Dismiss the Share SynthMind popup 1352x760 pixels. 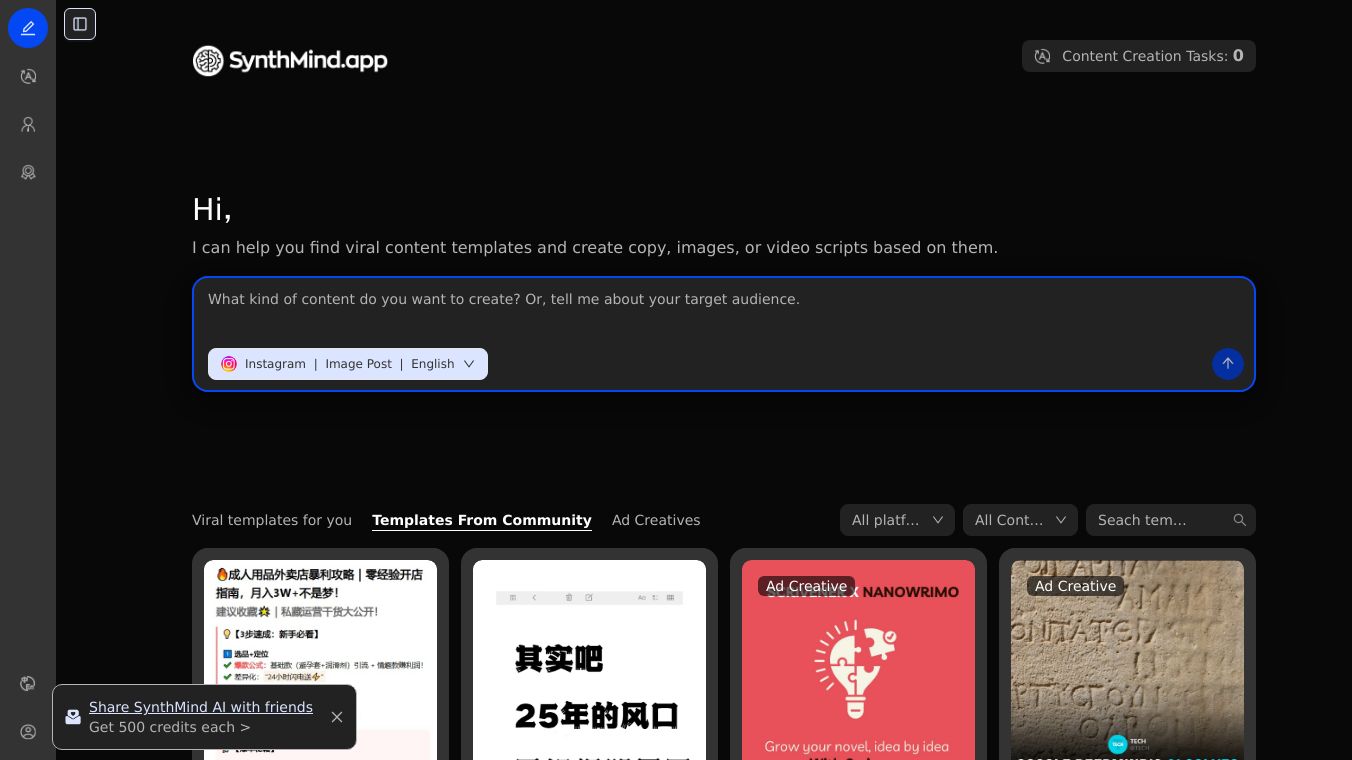coord(337,717)
